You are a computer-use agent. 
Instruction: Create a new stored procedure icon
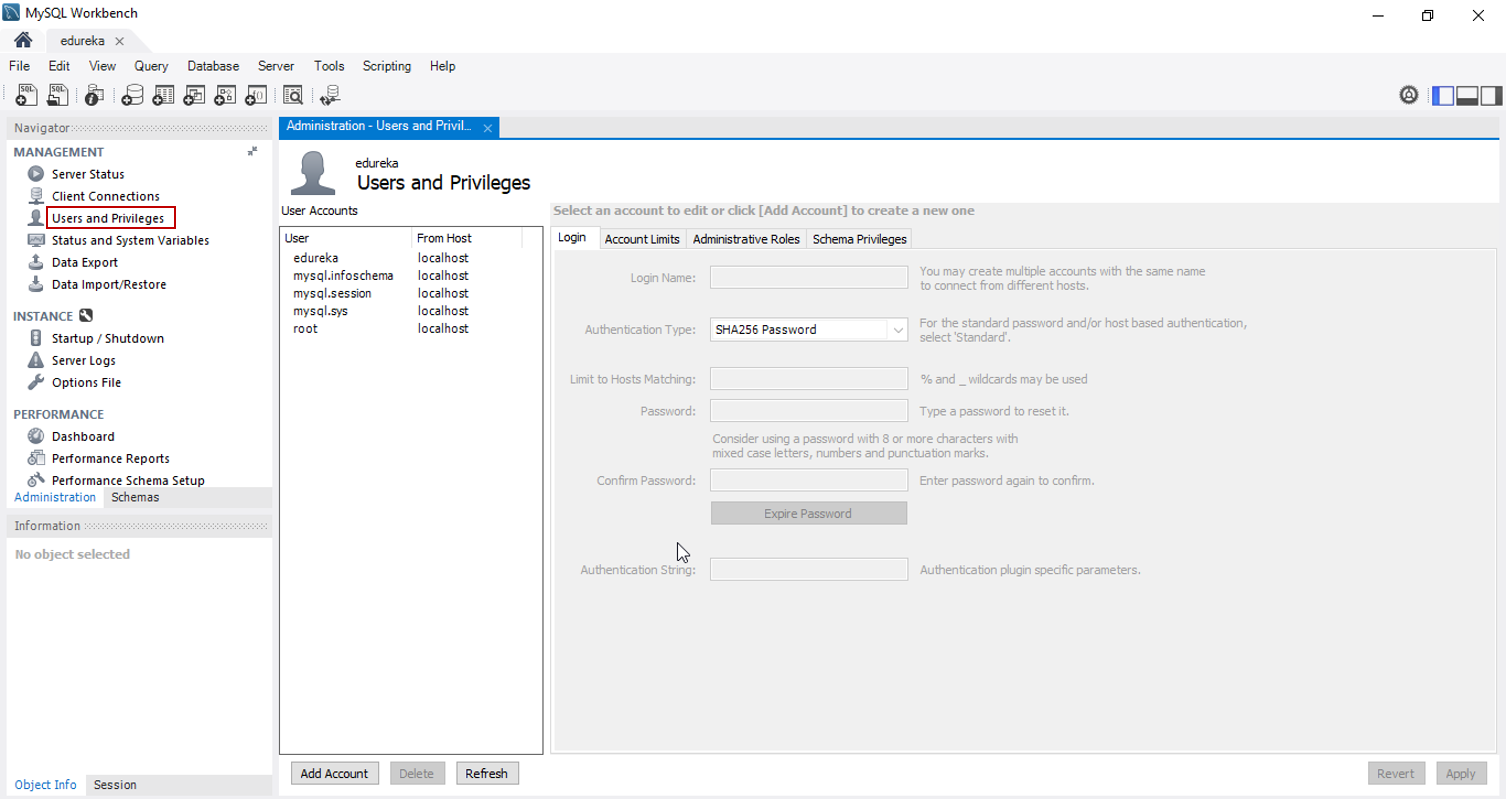pyautogui.click(x=225, y=95)
